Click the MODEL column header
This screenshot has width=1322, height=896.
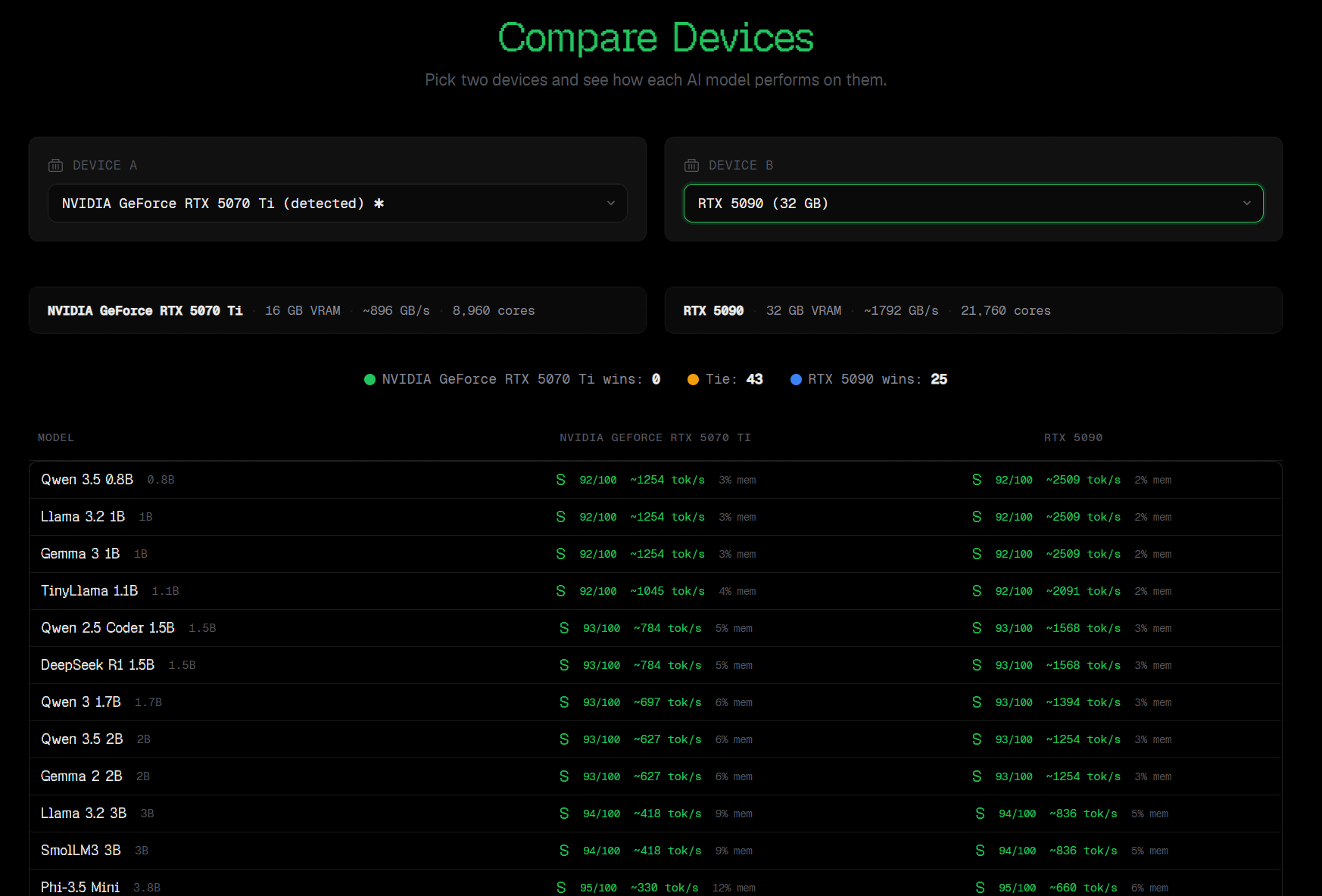(56, 438)
